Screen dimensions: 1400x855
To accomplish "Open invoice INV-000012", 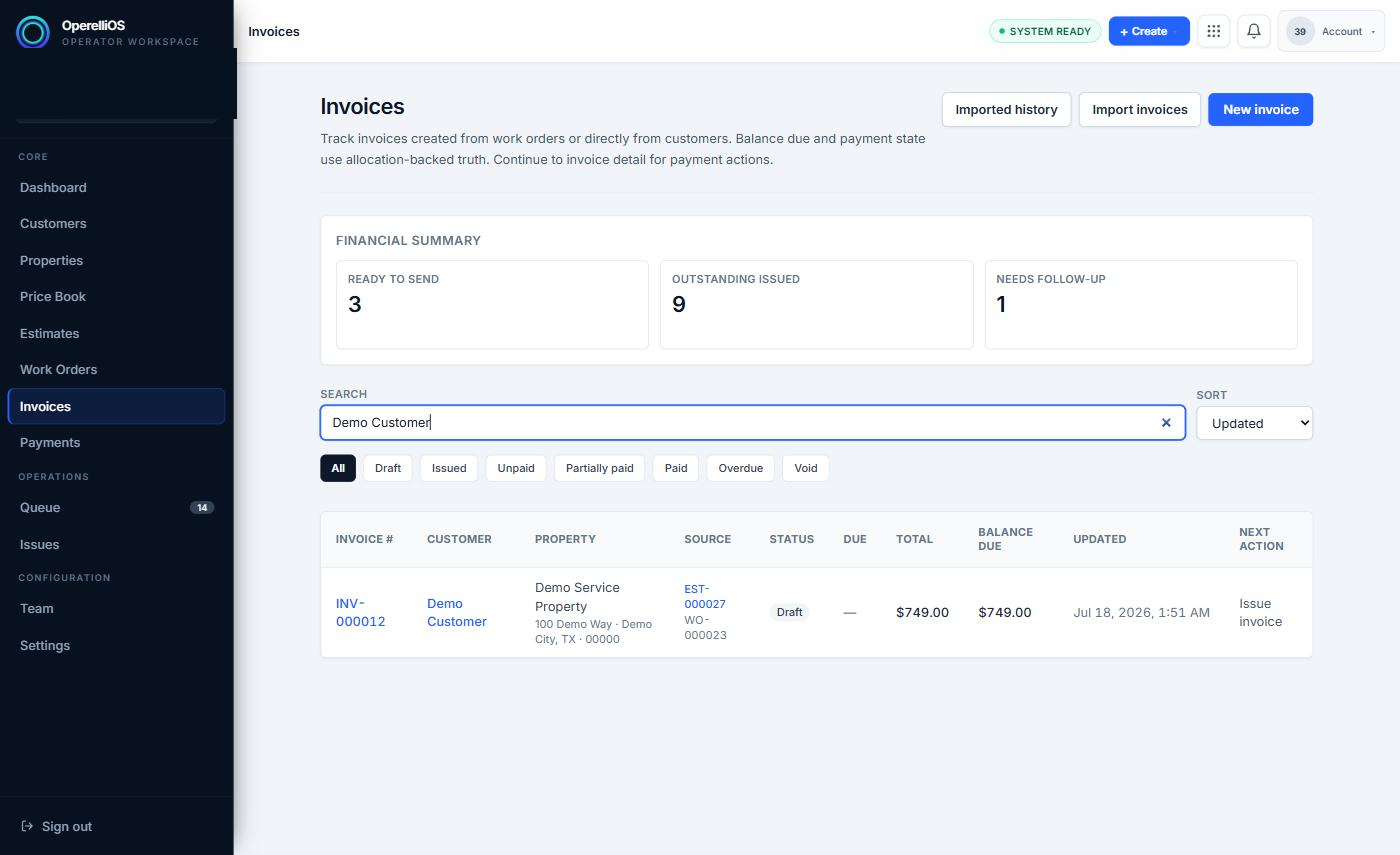I will tap(360, 613).
